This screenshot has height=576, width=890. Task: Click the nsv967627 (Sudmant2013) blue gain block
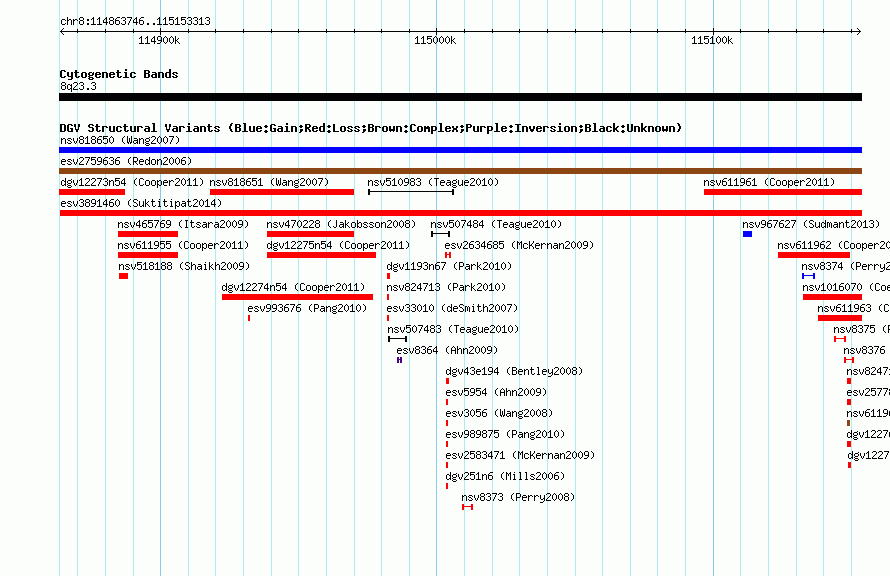[x=748, y=234]
